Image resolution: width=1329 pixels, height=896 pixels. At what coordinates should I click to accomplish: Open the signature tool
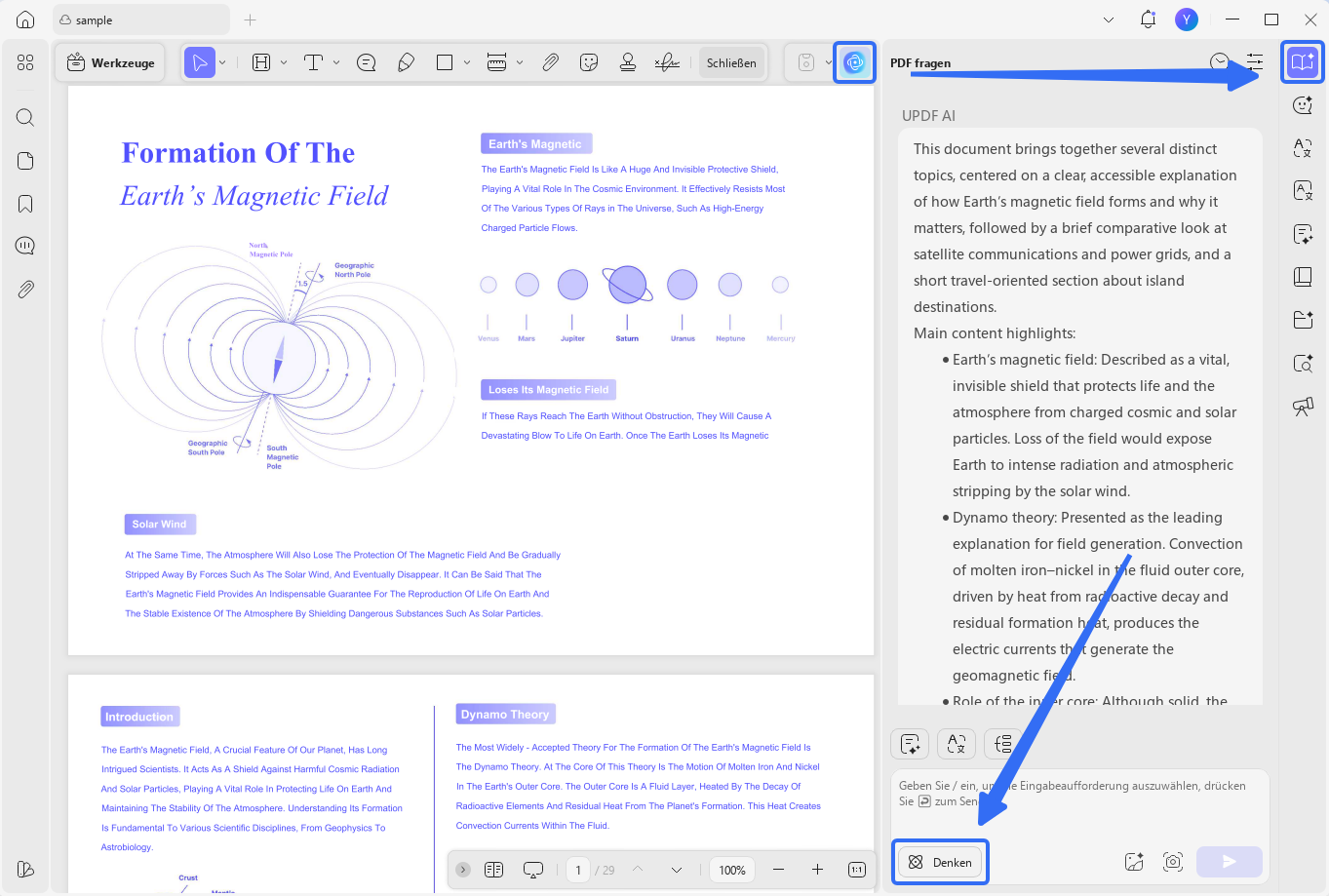point(667,62)
